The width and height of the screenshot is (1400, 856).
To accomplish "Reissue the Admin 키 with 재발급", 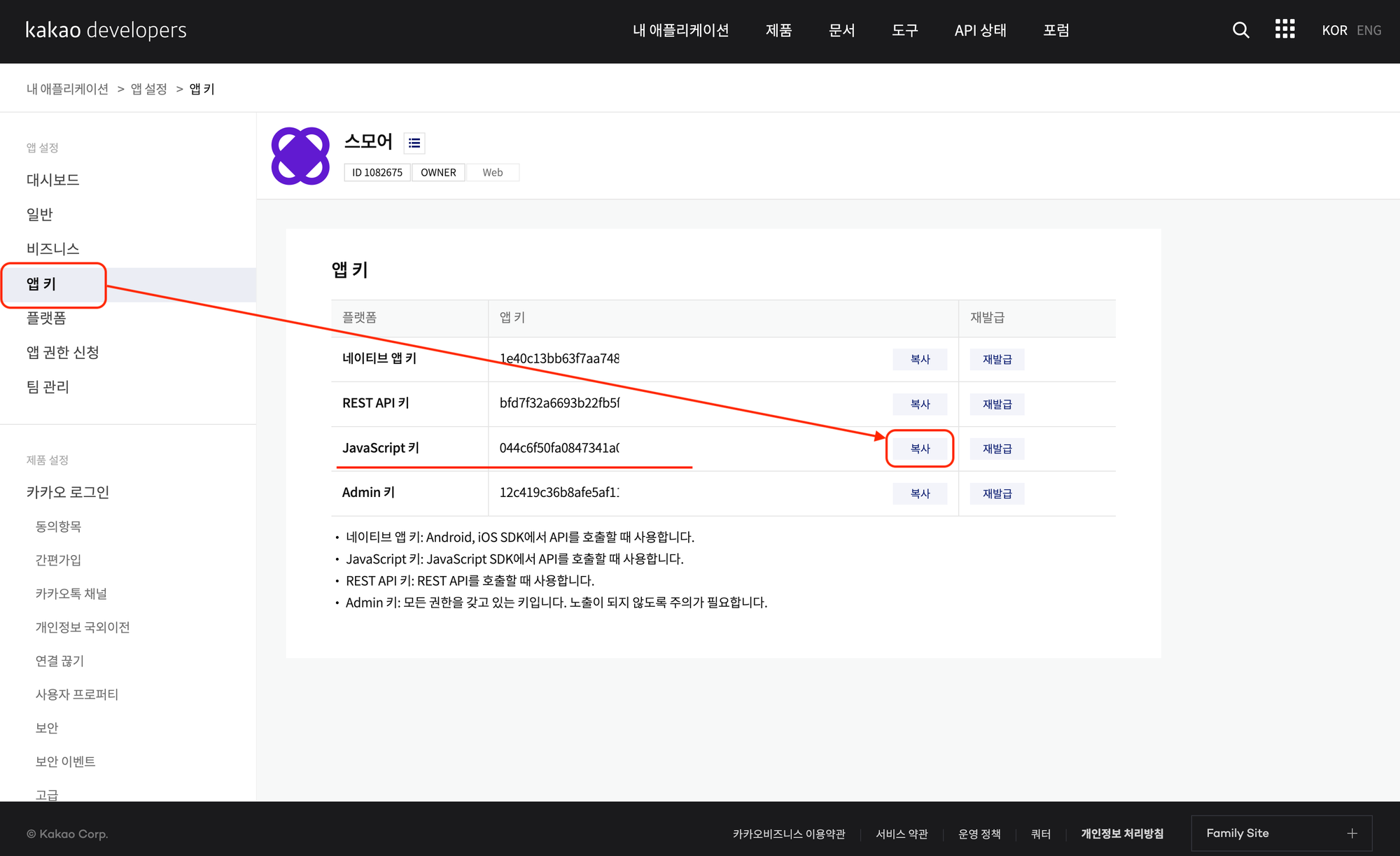I will [x=997, y=493].
